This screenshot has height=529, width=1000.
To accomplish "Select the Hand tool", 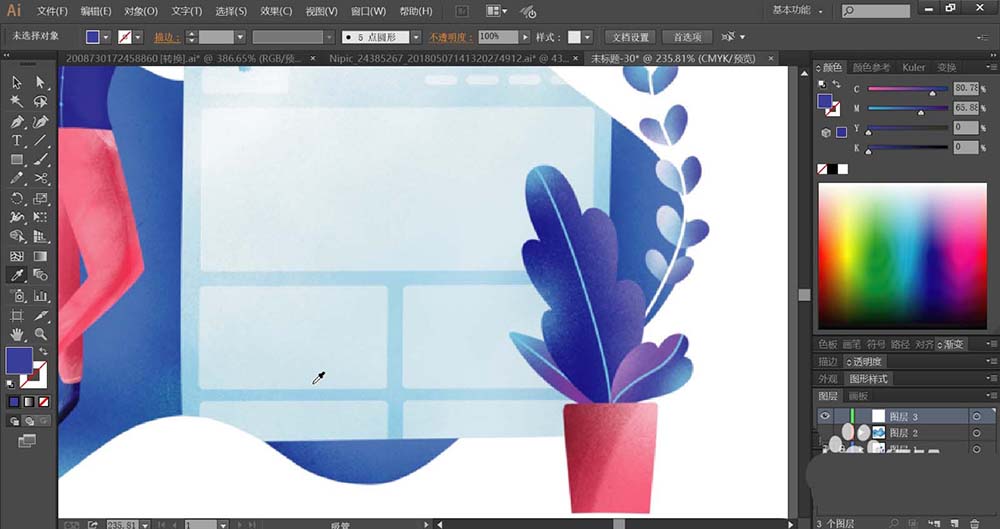I will (17, 334).
